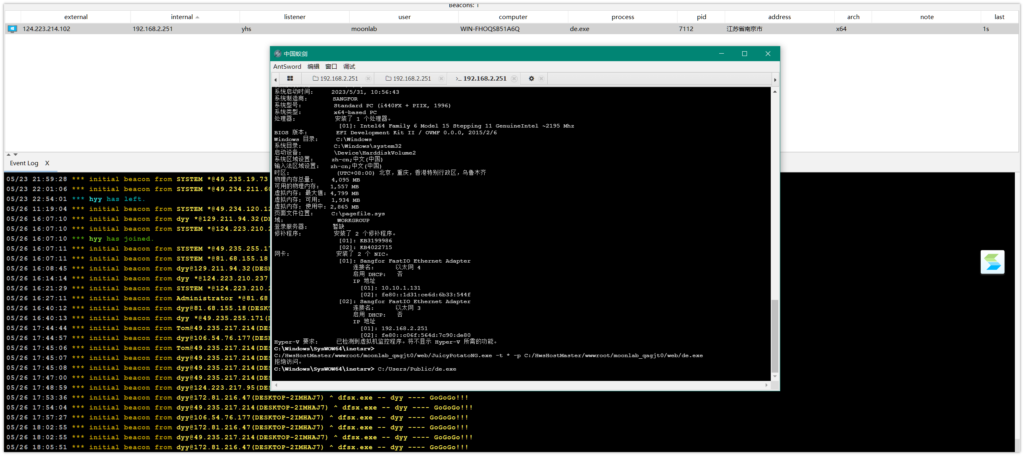The height and width of the screenshot is (456, 1024).
Task: Click arch cell x64
Action: pos(841,29)
